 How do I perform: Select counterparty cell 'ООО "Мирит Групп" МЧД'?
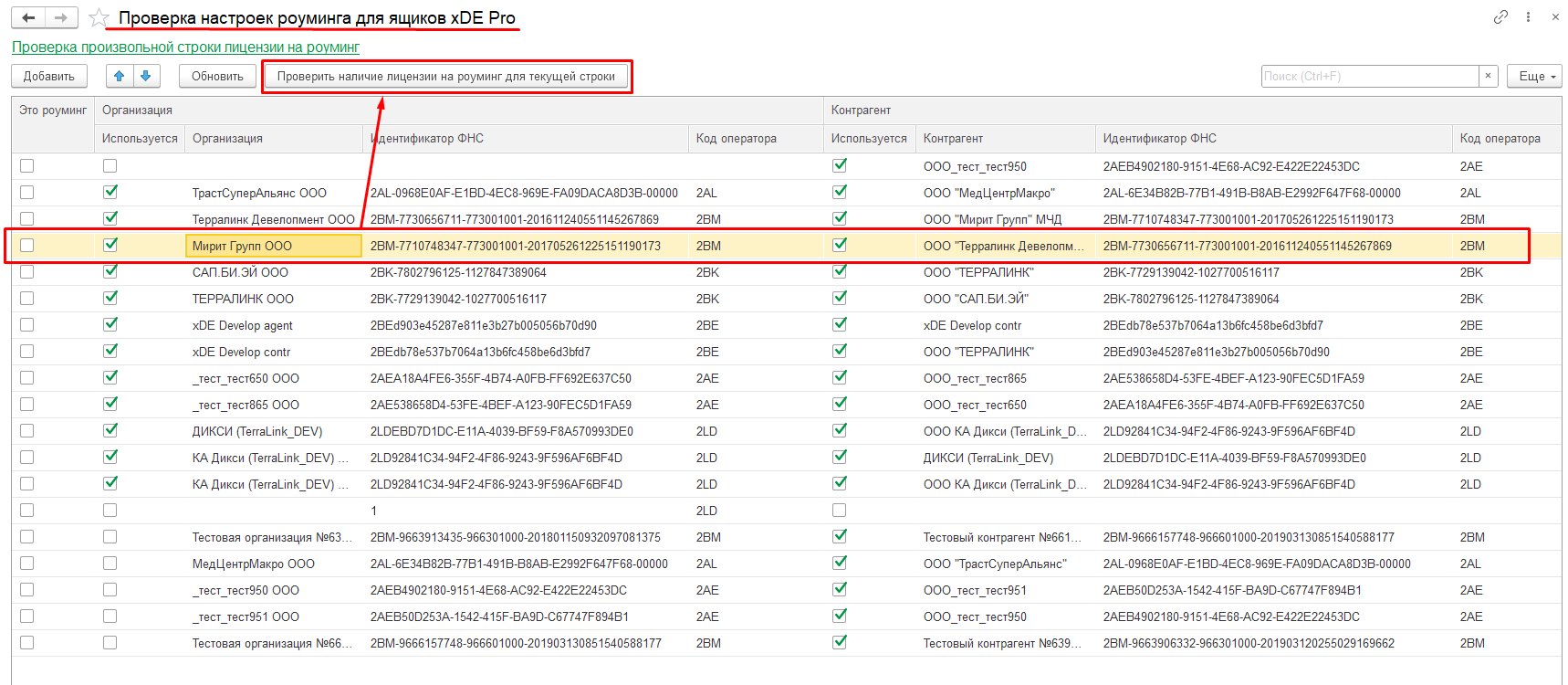coord(1005,219)
